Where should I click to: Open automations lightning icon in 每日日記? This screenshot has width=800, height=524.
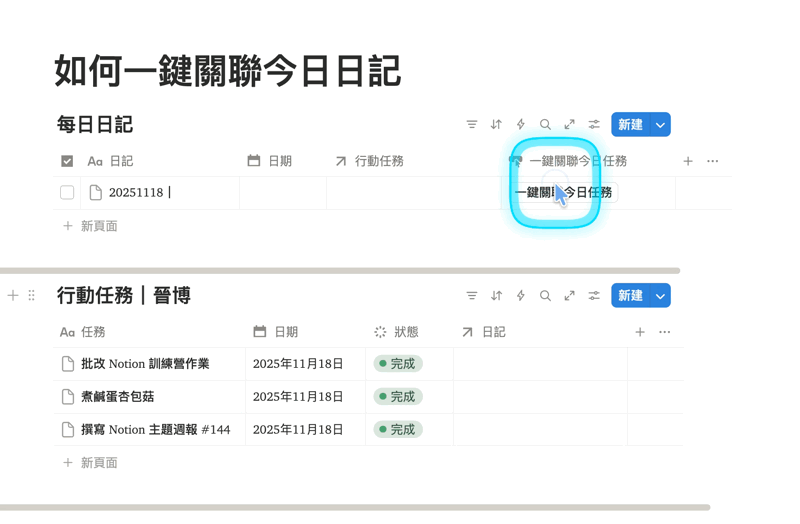coord(520,125)
